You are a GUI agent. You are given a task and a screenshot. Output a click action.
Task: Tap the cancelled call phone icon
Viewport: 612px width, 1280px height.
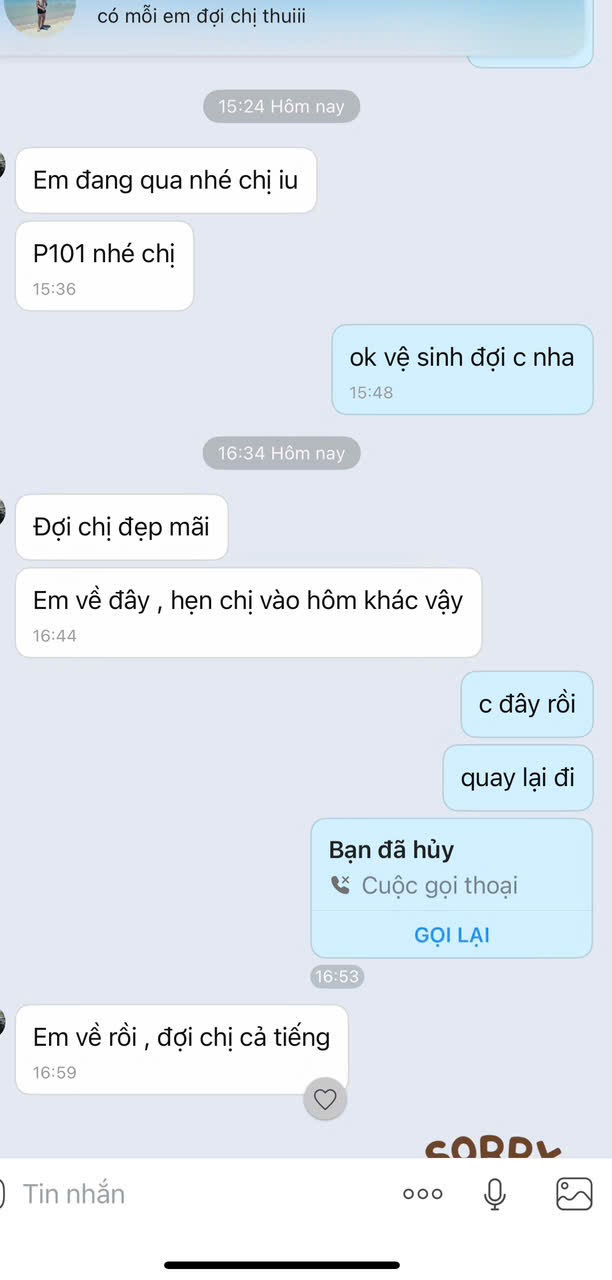340,885
